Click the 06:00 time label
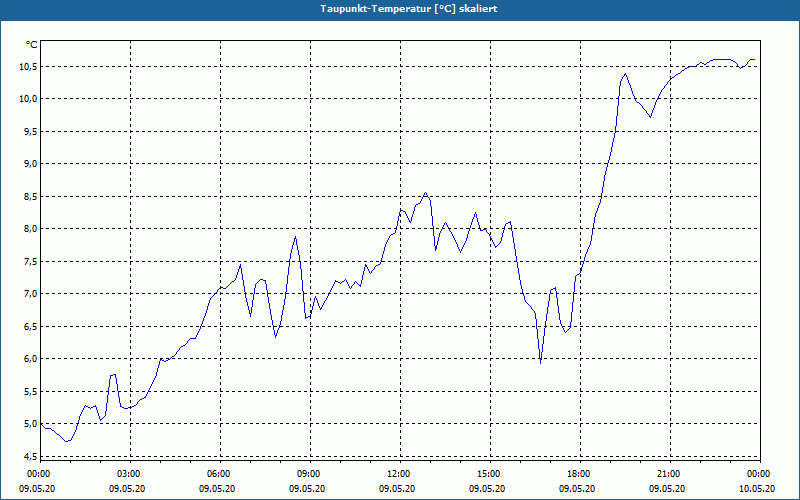This screenshot has height=500, width=800. tap(220, 474)
